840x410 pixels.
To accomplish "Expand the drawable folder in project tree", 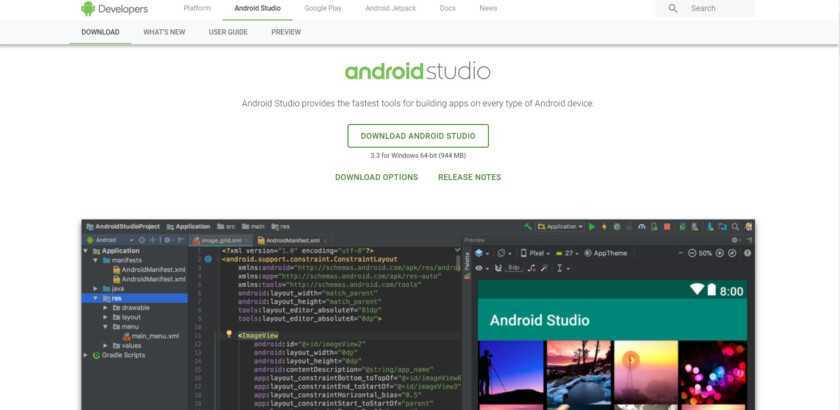I will coord(105,308).
